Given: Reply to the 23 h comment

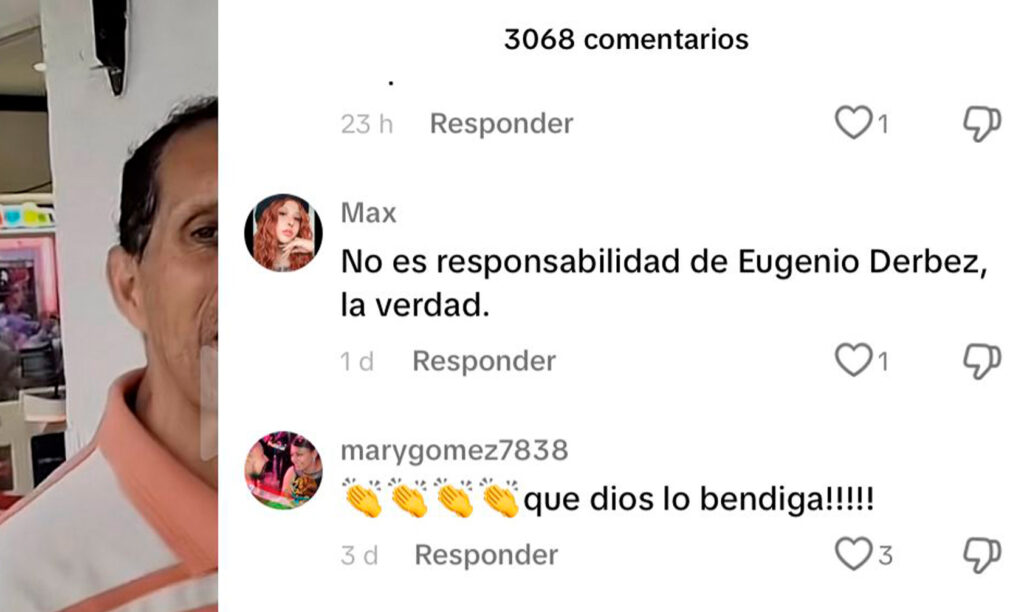Looking at the screenshot, I should click(501, 123).
